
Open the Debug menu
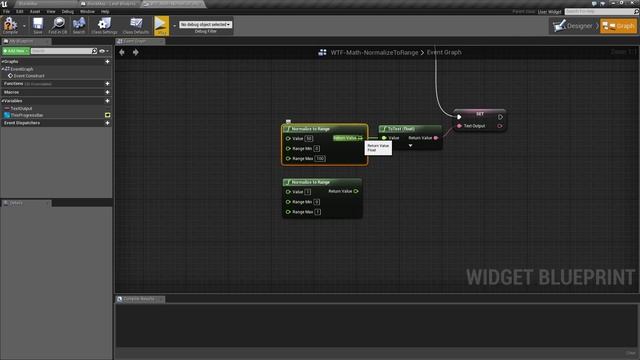pos(68,11)
